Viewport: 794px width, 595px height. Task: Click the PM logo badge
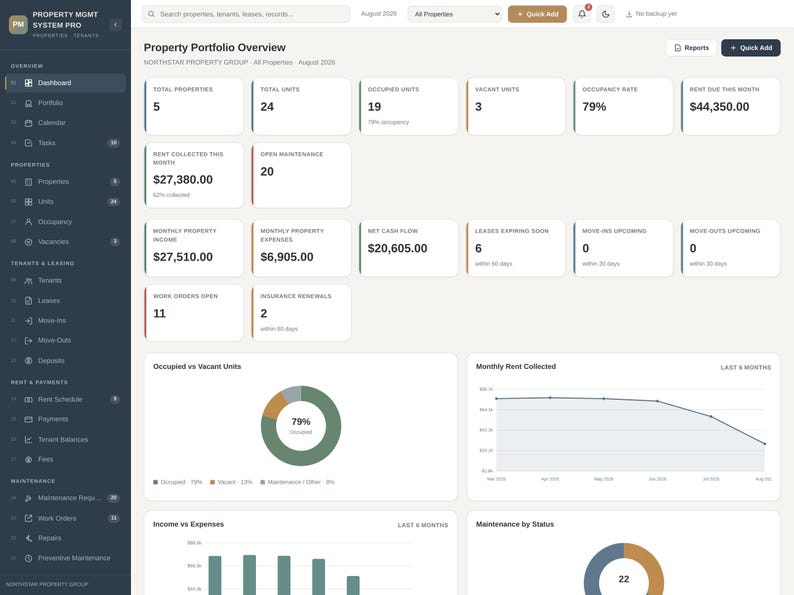pyautogui.click(x=18, y=24)
